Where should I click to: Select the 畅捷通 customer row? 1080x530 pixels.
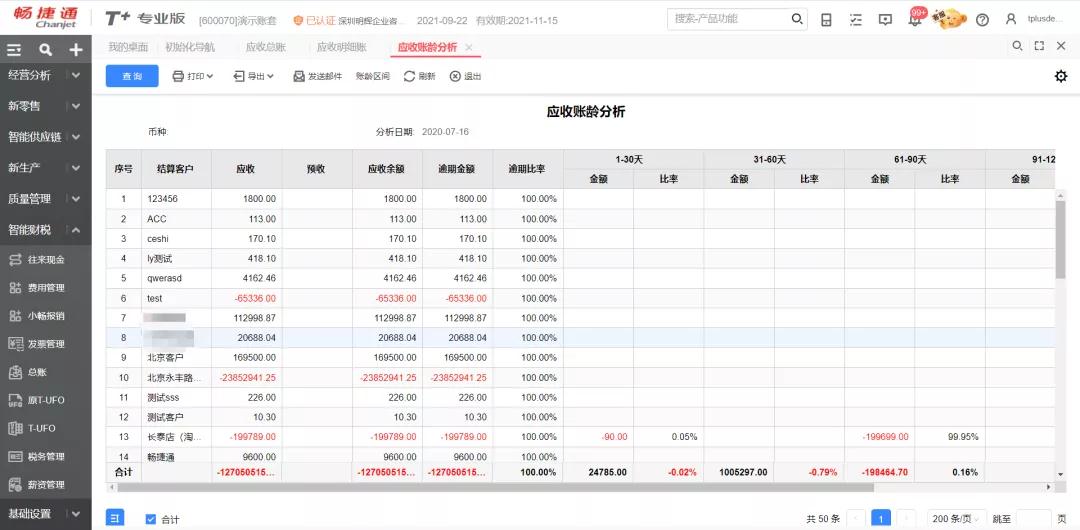(580, 456)
